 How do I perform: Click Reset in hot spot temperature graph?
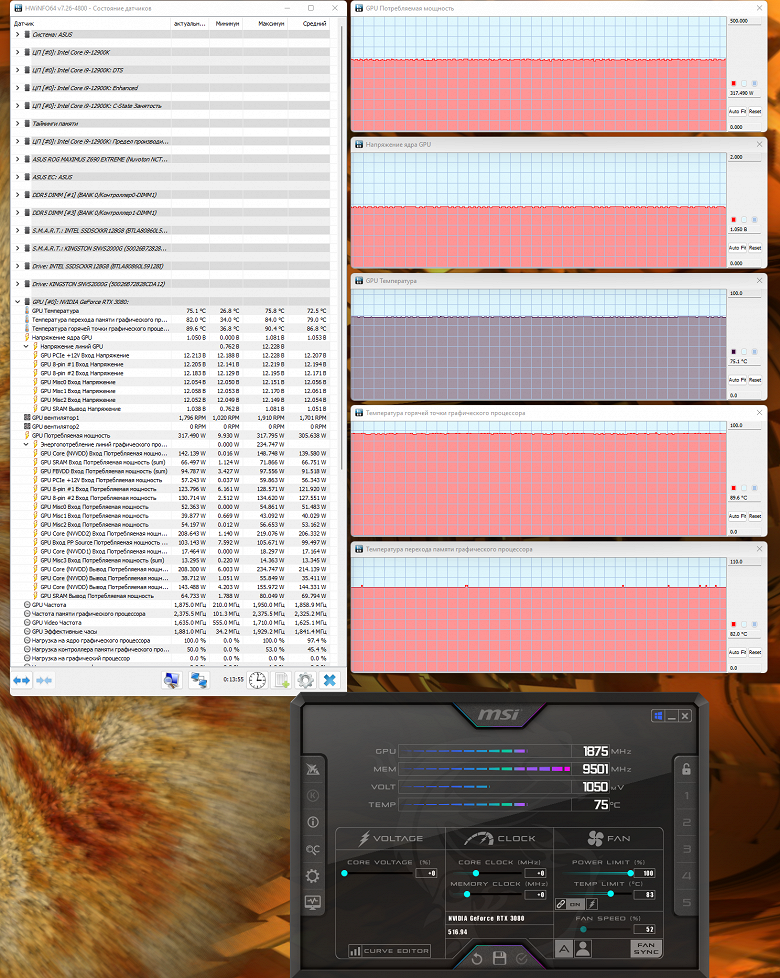(x=754, y=516)
